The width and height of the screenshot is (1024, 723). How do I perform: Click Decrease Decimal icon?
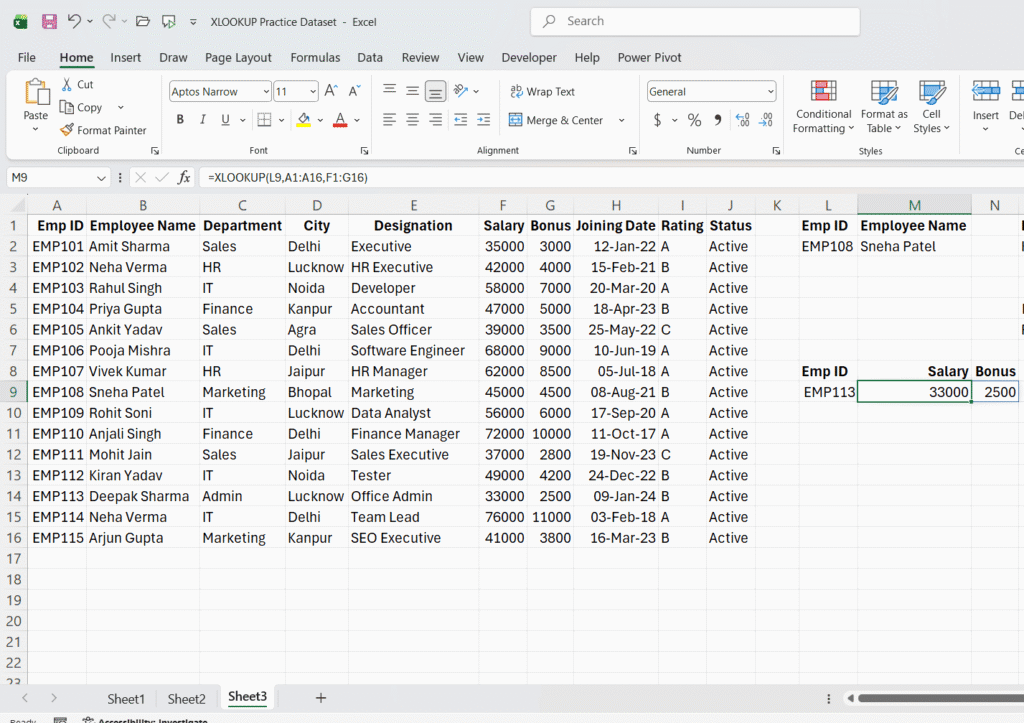click(x=766, y=120)
